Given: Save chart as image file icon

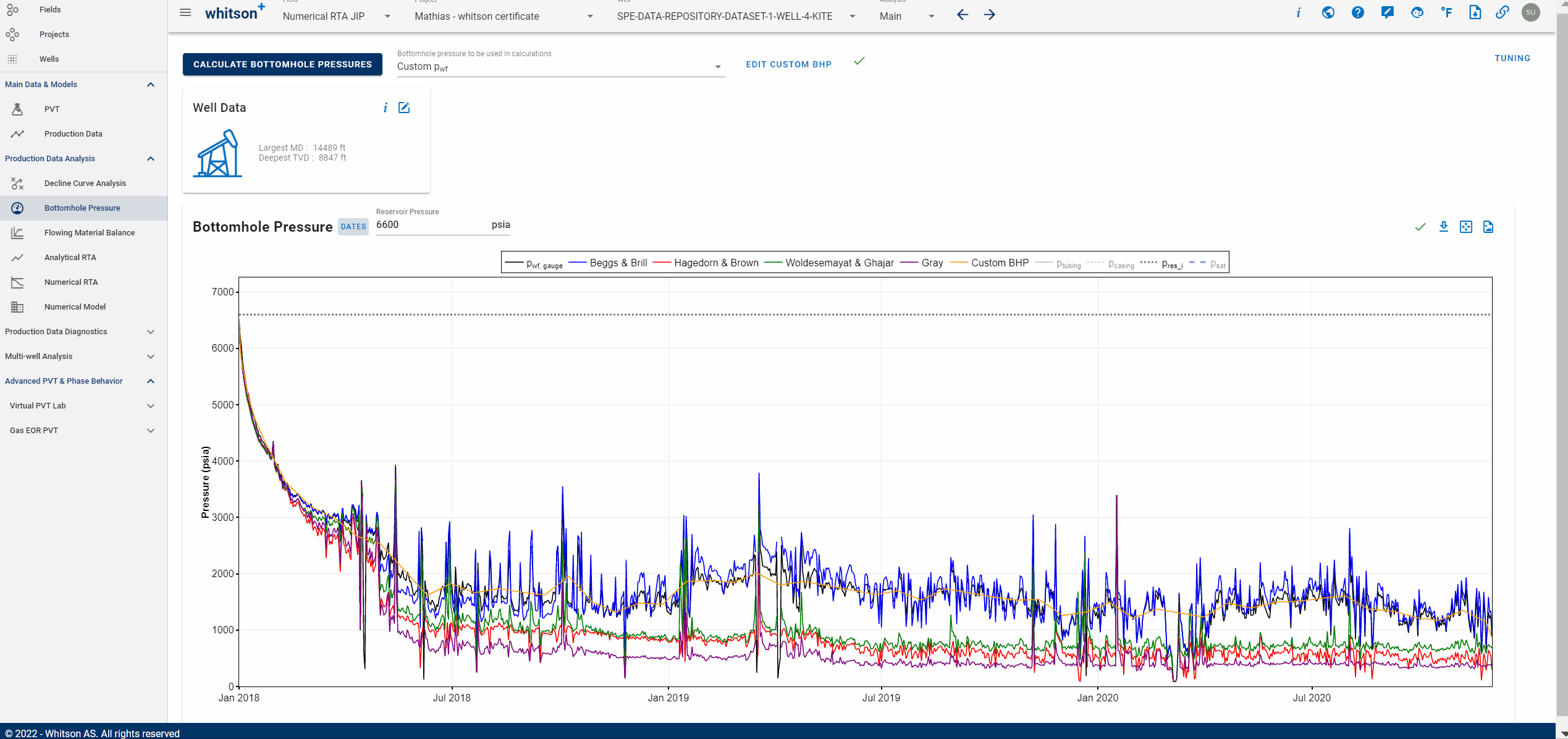Looking at the screenshot, I should coord(1488,227).
